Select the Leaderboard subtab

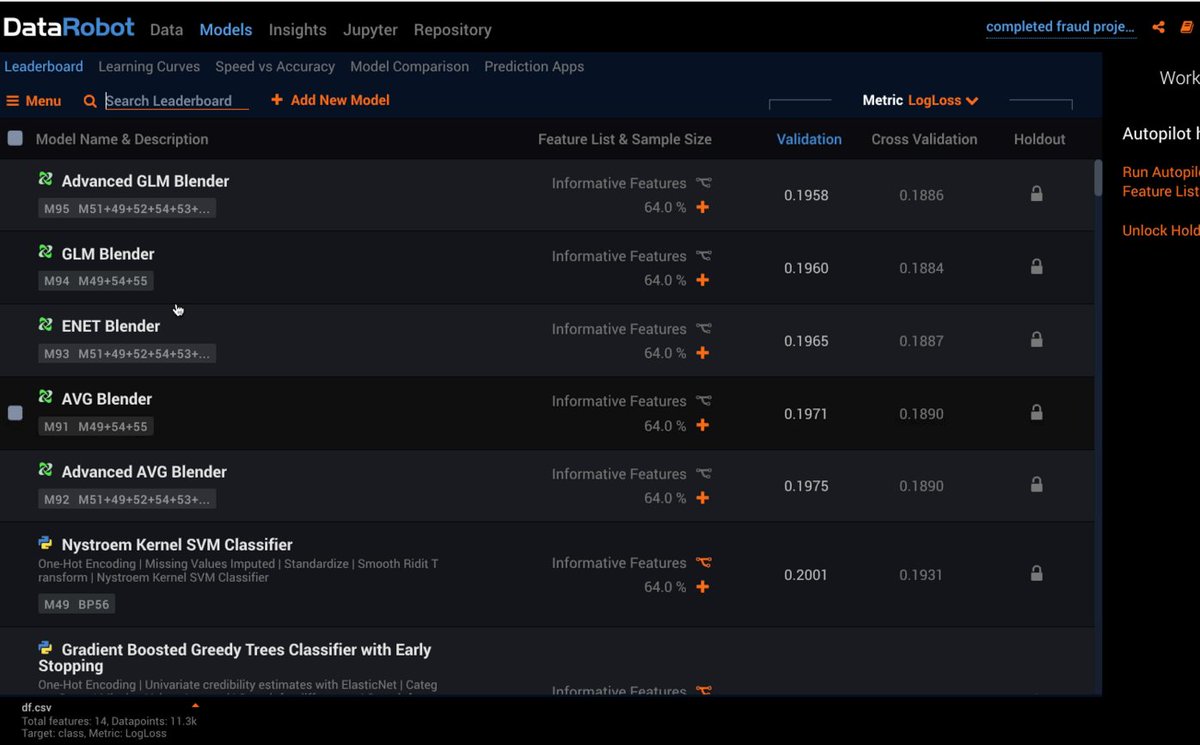(44, 66)
